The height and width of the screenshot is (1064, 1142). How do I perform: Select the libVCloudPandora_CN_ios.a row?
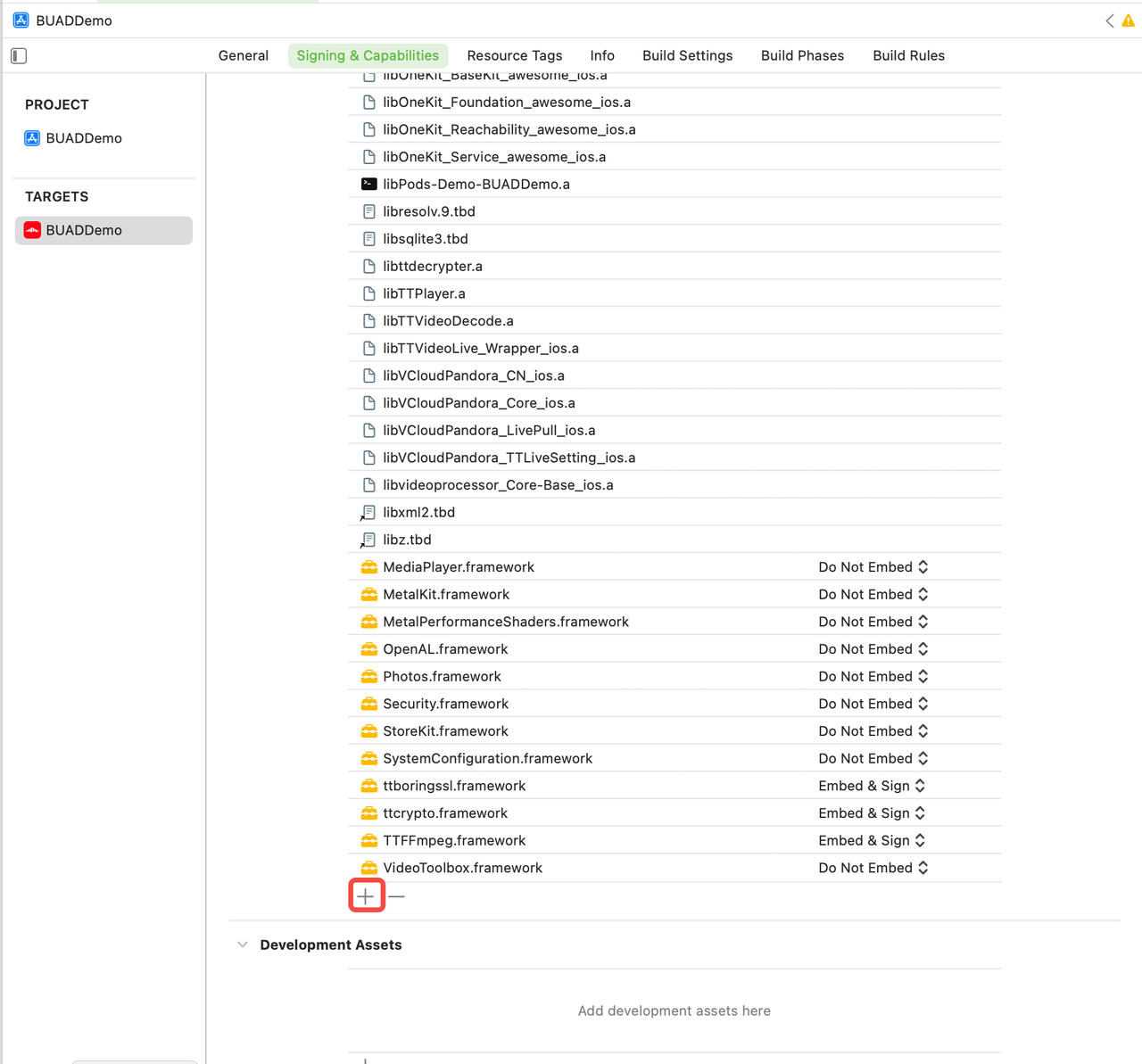coord(674,375)
